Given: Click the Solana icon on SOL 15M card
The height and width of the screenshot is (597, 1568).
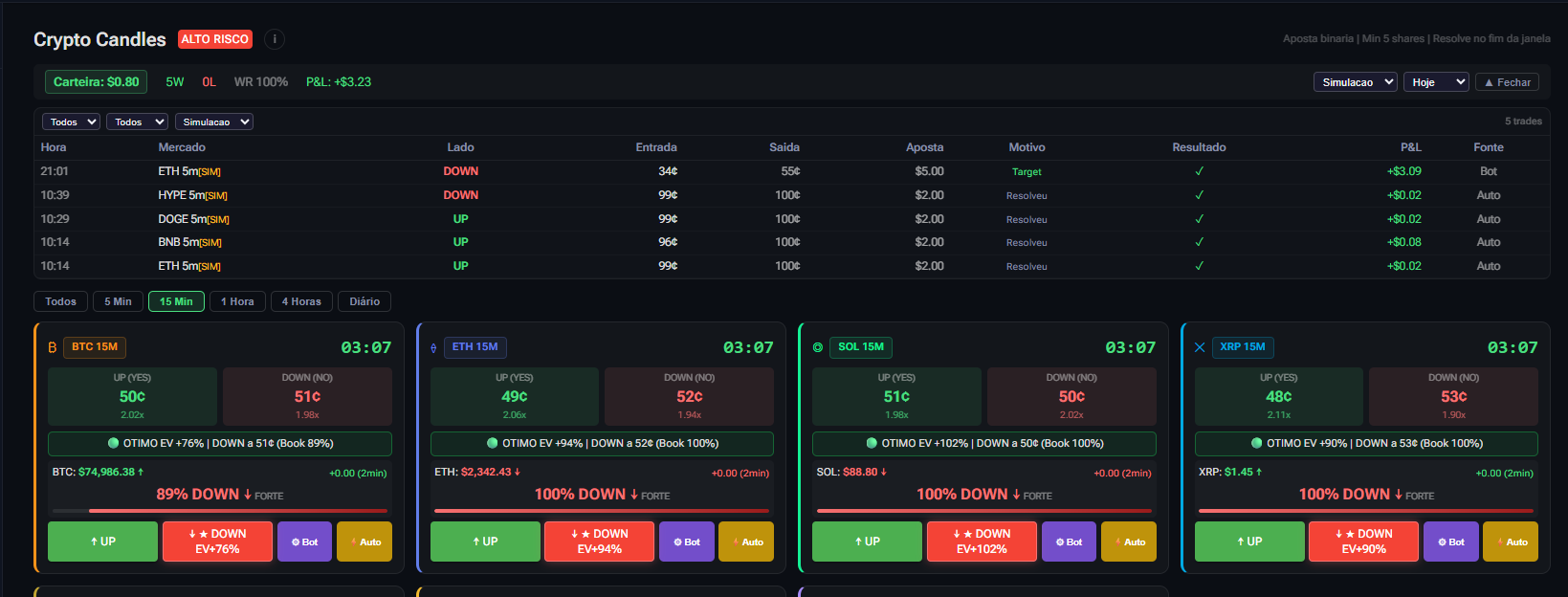Looking at the screenshot, I should tap(818, 347).
